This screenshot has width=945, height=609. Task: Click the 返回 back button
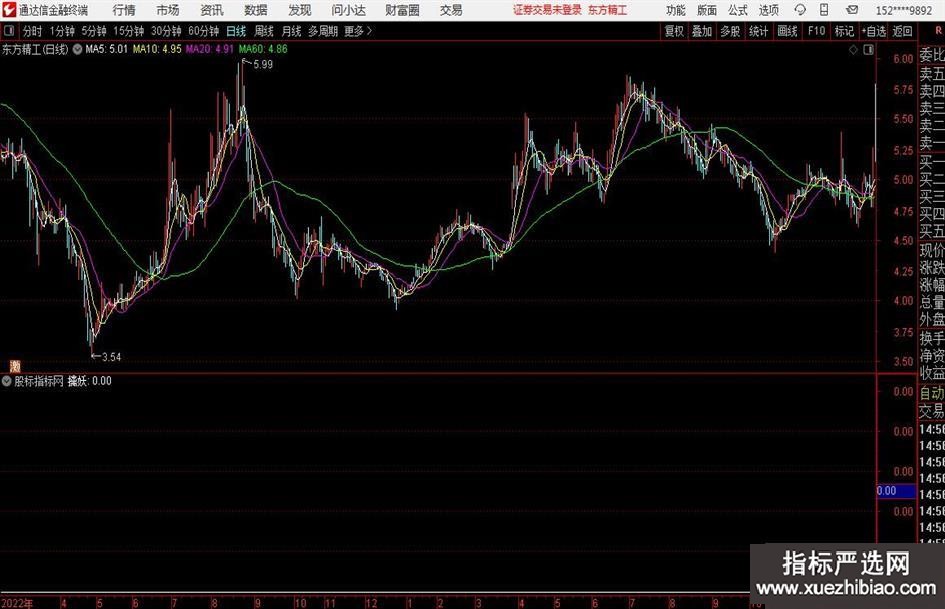tap(902, 31)
